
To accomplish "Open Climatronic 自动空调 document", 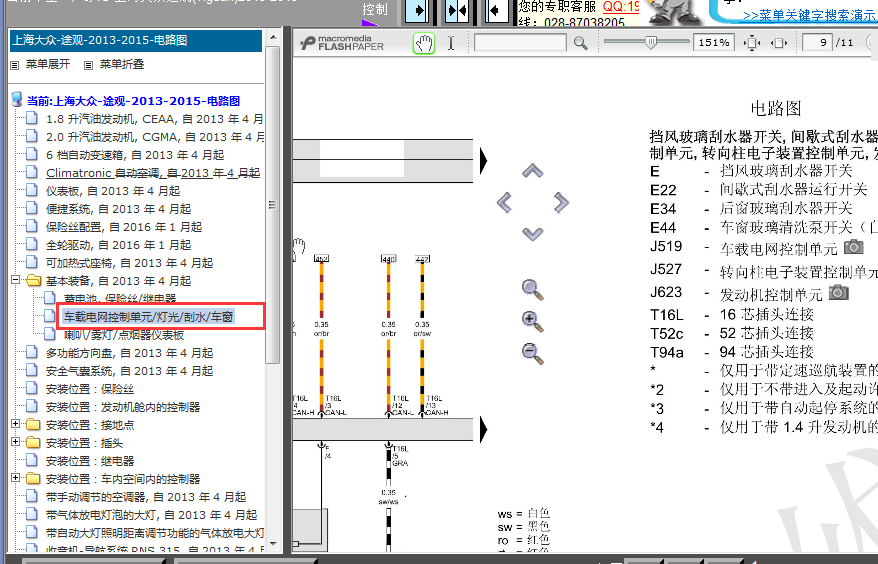I will coord(153,173).
